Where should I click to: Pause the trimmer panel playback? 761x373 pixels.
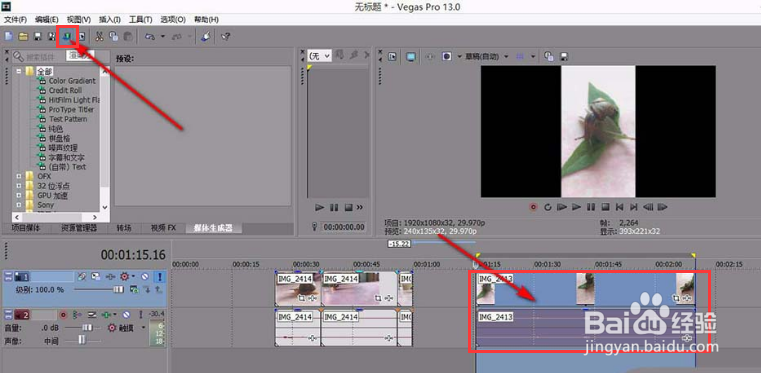[x=334, y=208]
